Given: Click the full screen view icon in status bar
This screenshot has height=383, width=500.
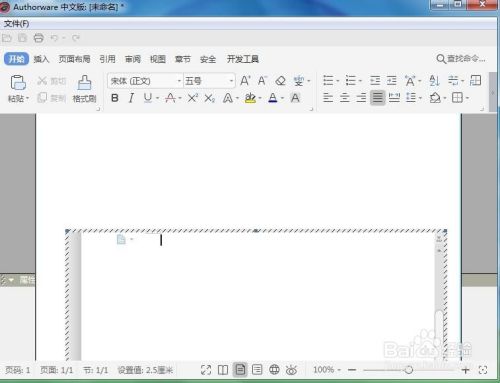Looking at the screenshot, I should tap(206, 370).
